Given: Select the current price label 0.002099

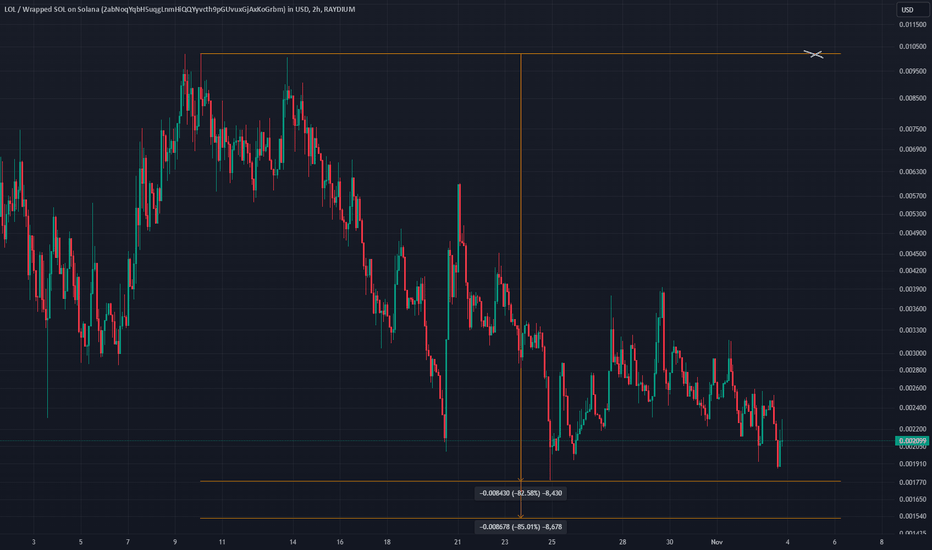Looking at the screenshot, I should click(912, 441).
